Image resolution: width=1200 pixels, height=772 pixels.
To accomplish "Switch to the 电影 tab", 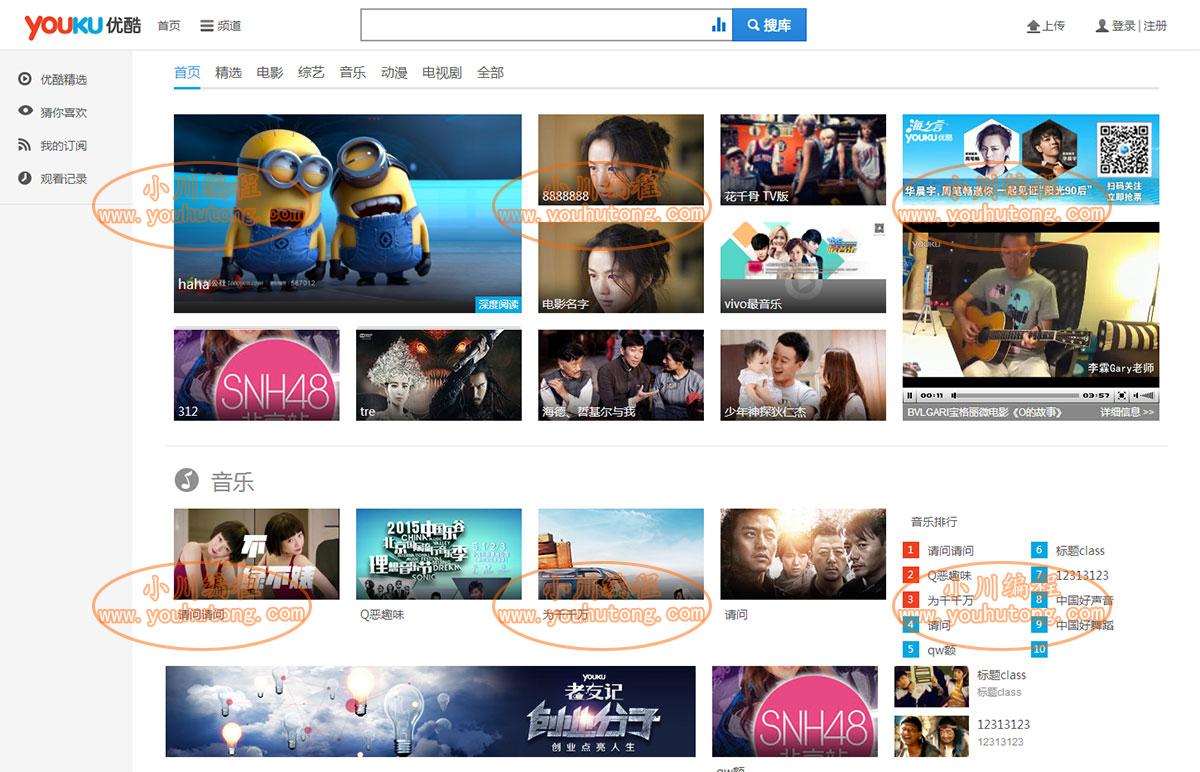I will click(270, 73).
